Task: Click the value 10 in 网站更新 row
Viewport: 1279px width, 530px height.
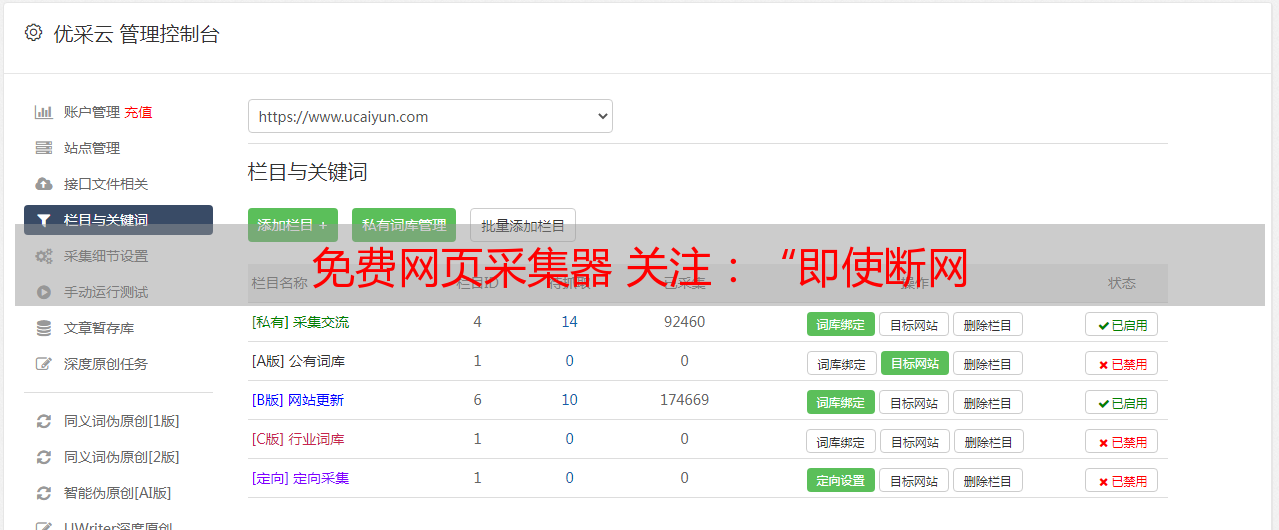Action: (569, 400)
